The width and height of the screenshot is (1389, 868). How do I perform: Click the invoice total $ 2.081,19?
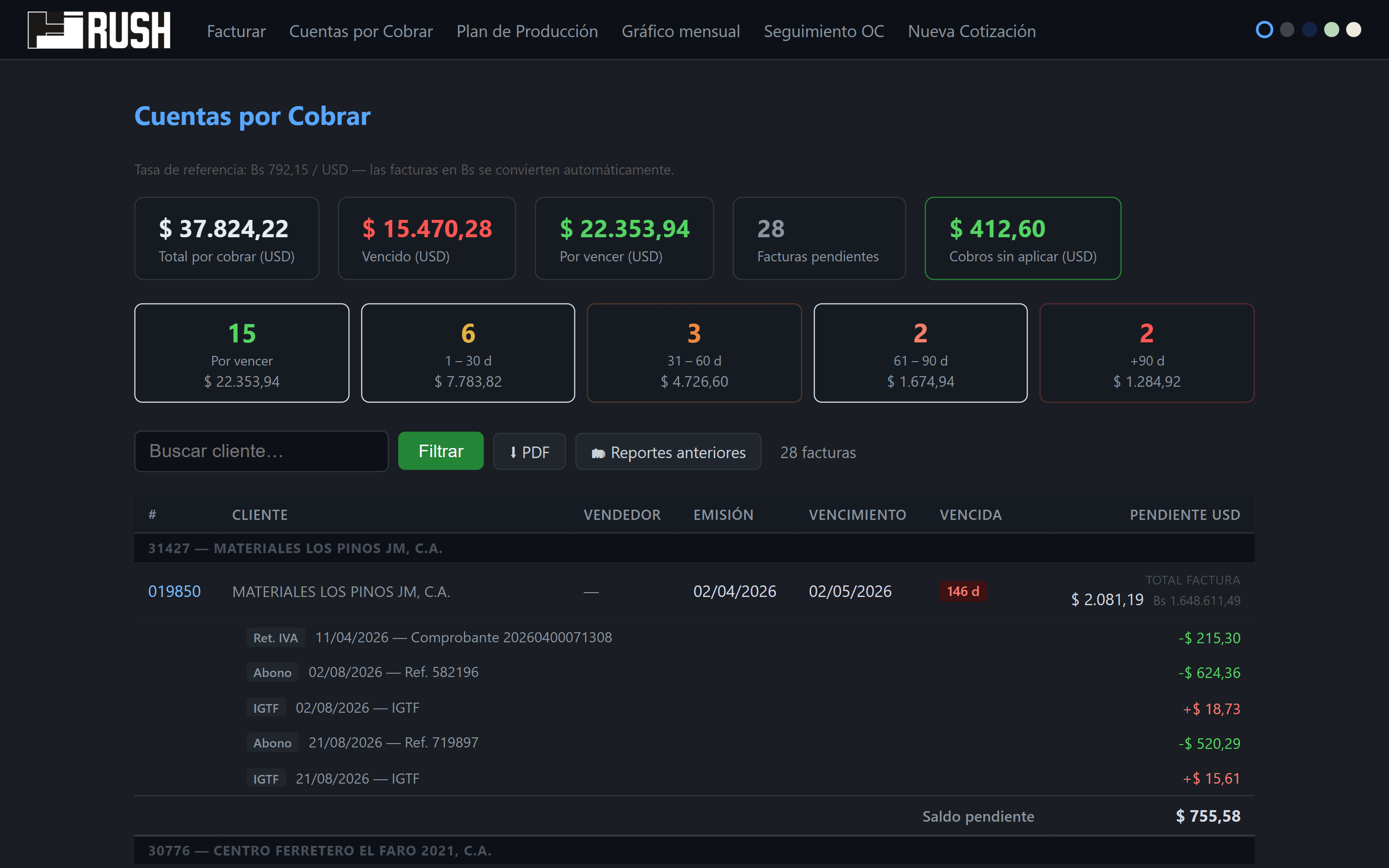tap(1107, 600)
